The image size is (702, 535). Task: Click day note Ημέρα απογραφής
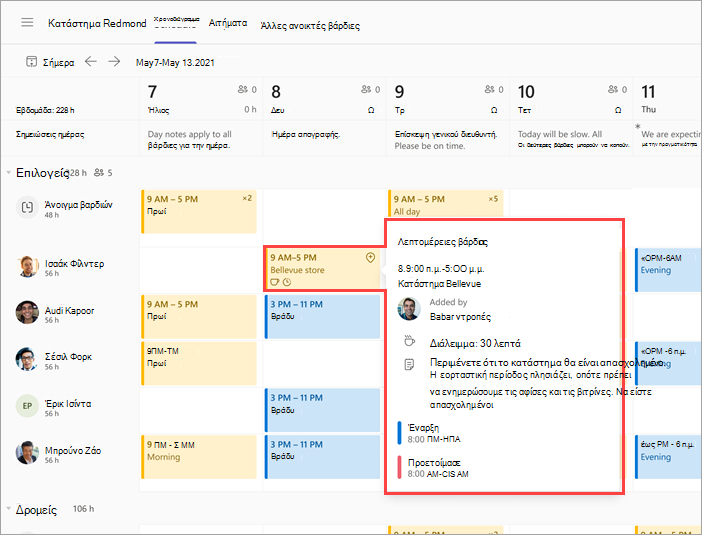[x=306, y=134]
